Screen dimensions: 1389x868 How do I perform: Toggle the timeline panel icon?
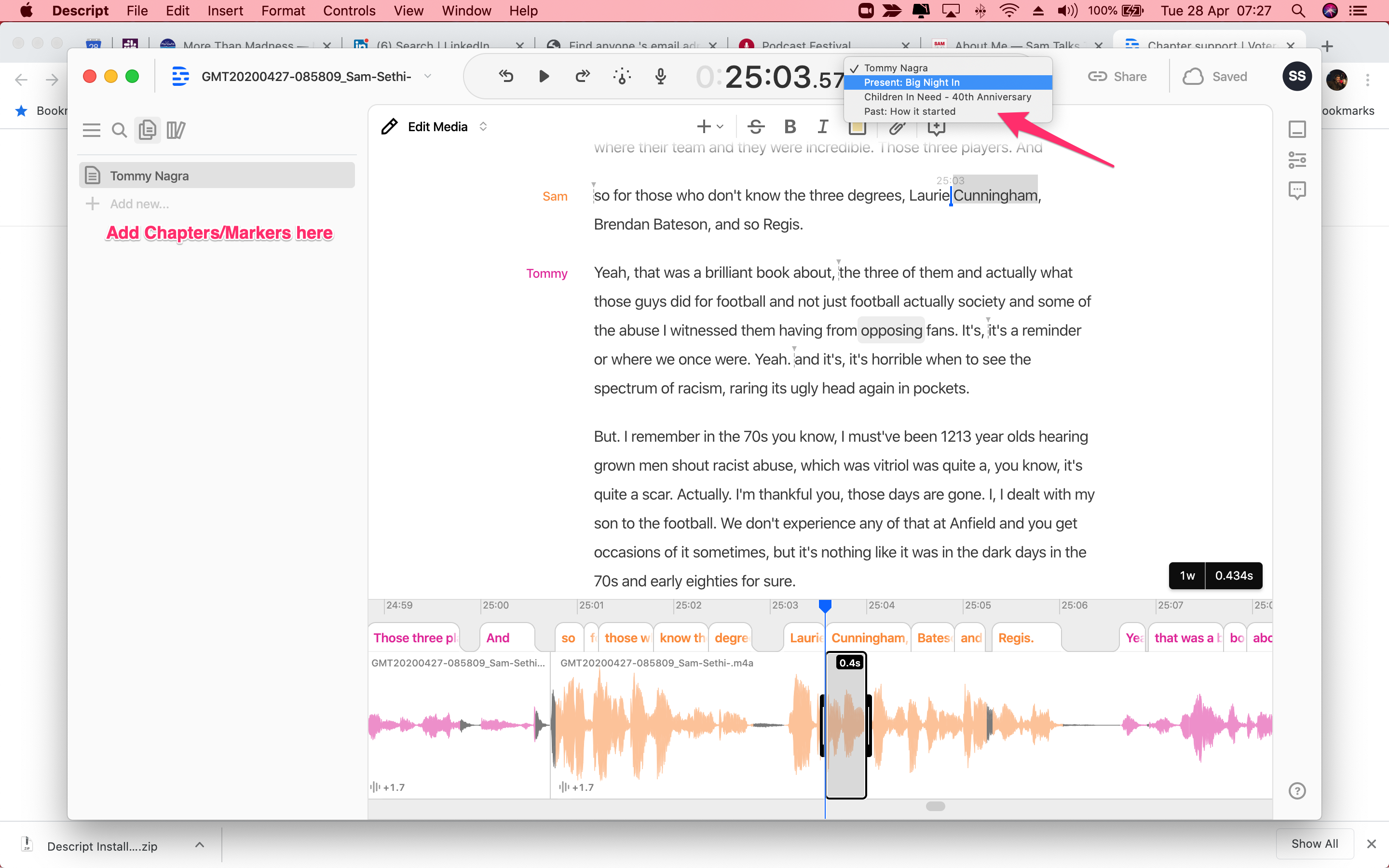[1297, 129]
